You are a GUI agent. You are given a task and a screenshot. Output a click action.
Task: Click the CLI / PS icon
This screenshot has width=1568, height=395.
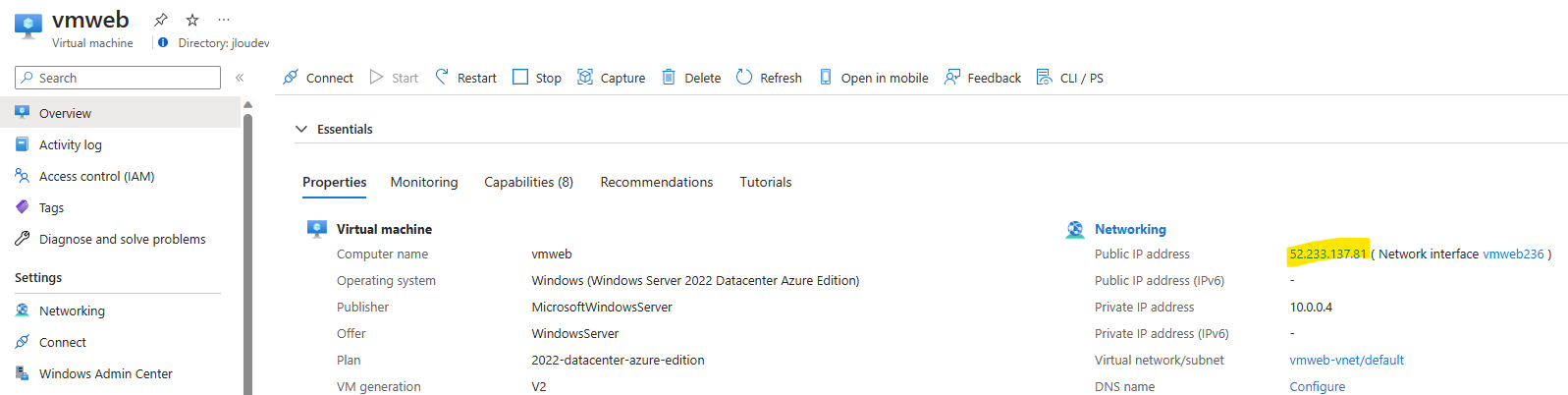click(1044, 77)
